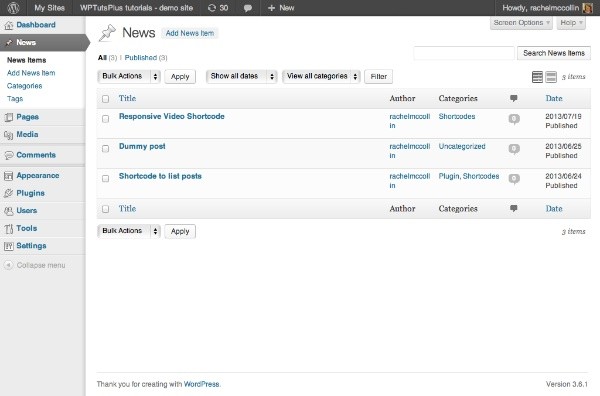This screenshot has height=396, width=600.
Task: Check the Shortcode to list posts checkbox
Action: [106, 179]
